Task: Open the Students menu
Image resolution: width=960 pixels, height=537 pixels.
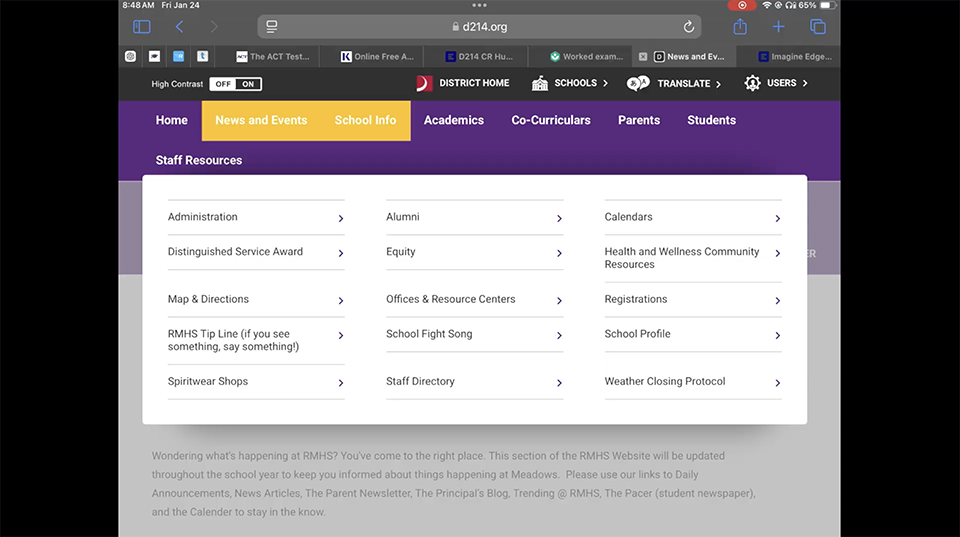Action: 711,121
